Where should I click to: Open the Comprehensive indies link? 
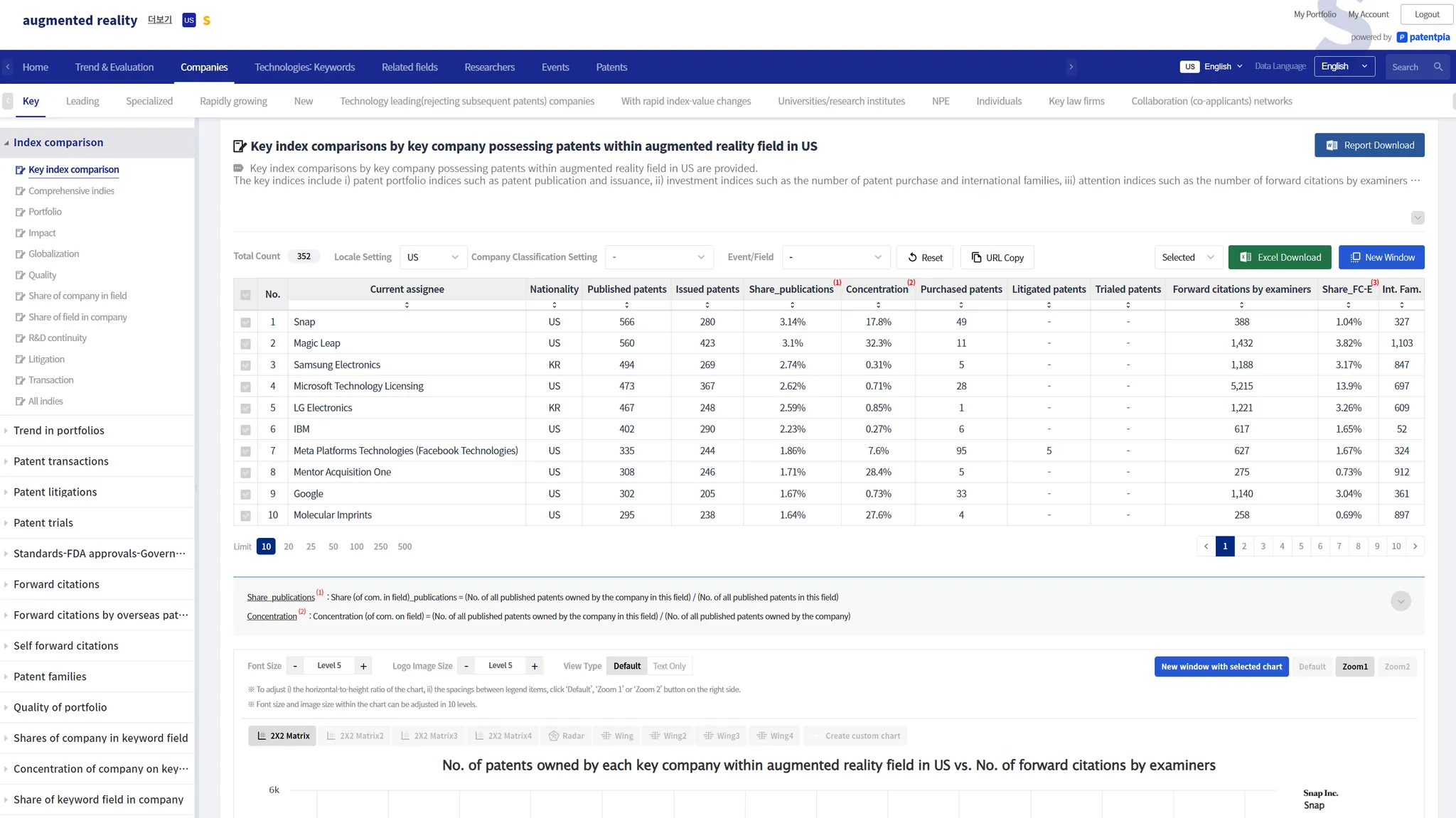[71, 190]
